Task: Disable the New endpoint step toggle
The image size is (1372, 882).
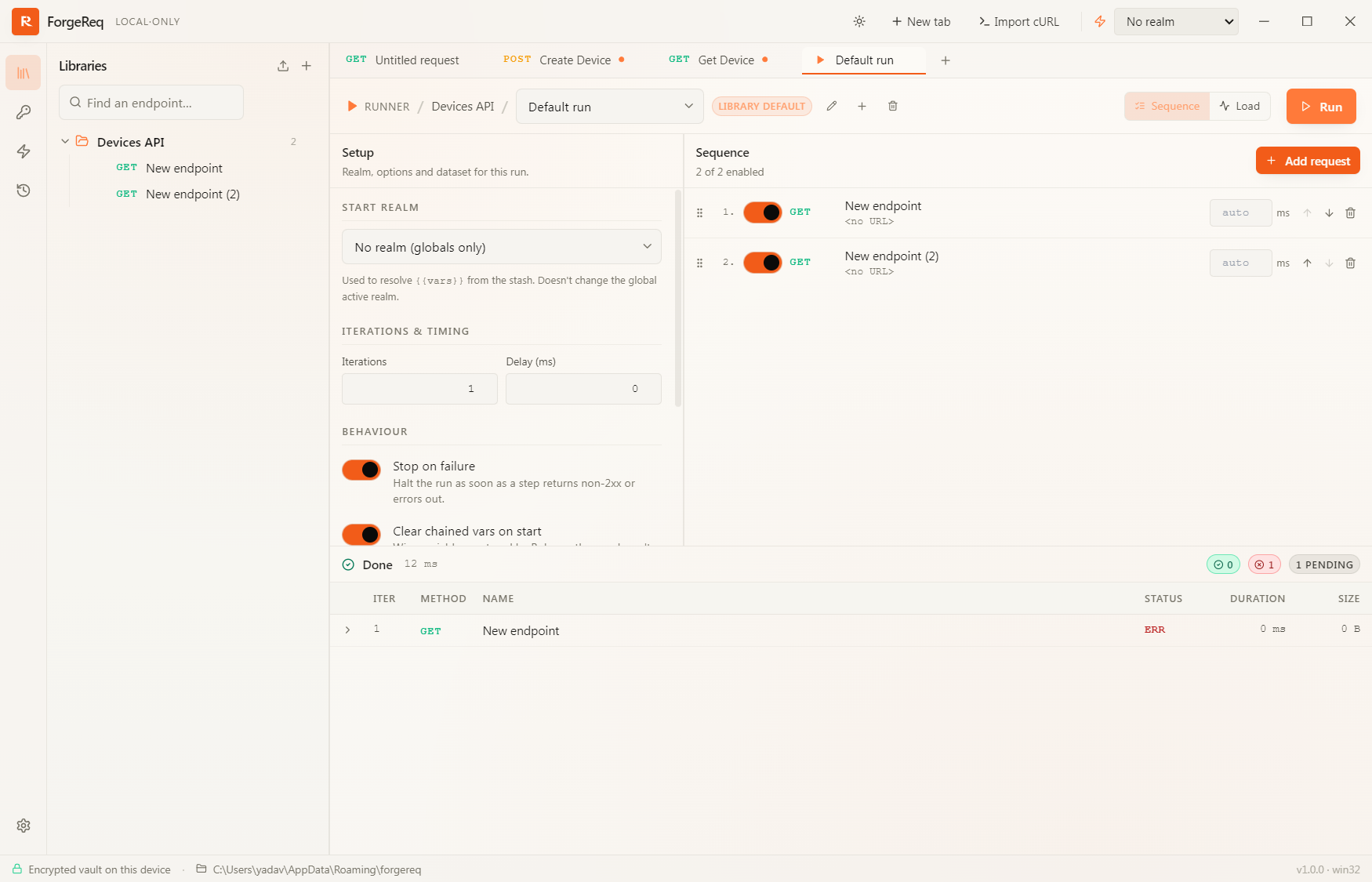Action: (762, 212)
